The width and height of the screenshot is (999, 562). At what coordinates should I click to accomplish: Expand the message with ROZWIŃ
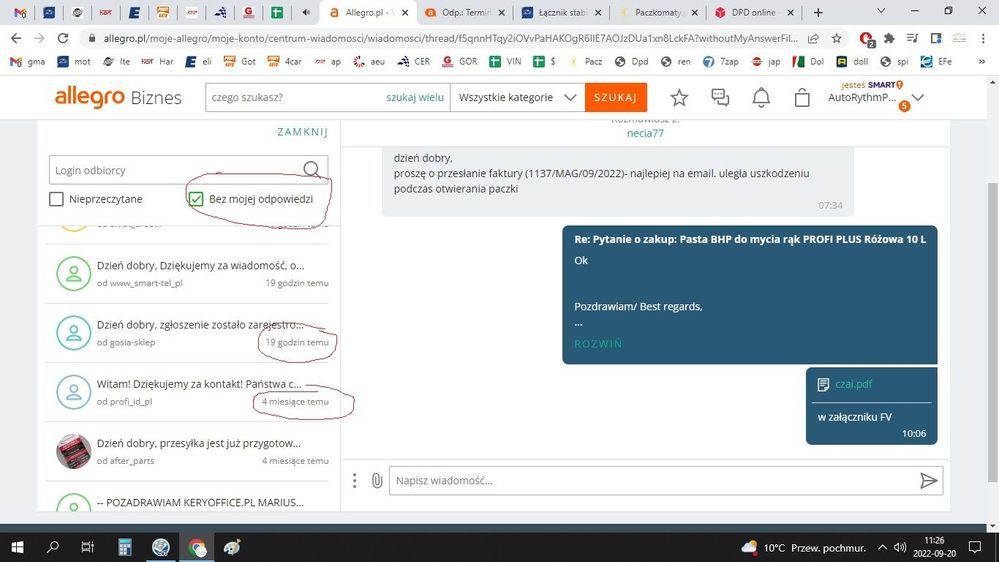coord(598,343)
